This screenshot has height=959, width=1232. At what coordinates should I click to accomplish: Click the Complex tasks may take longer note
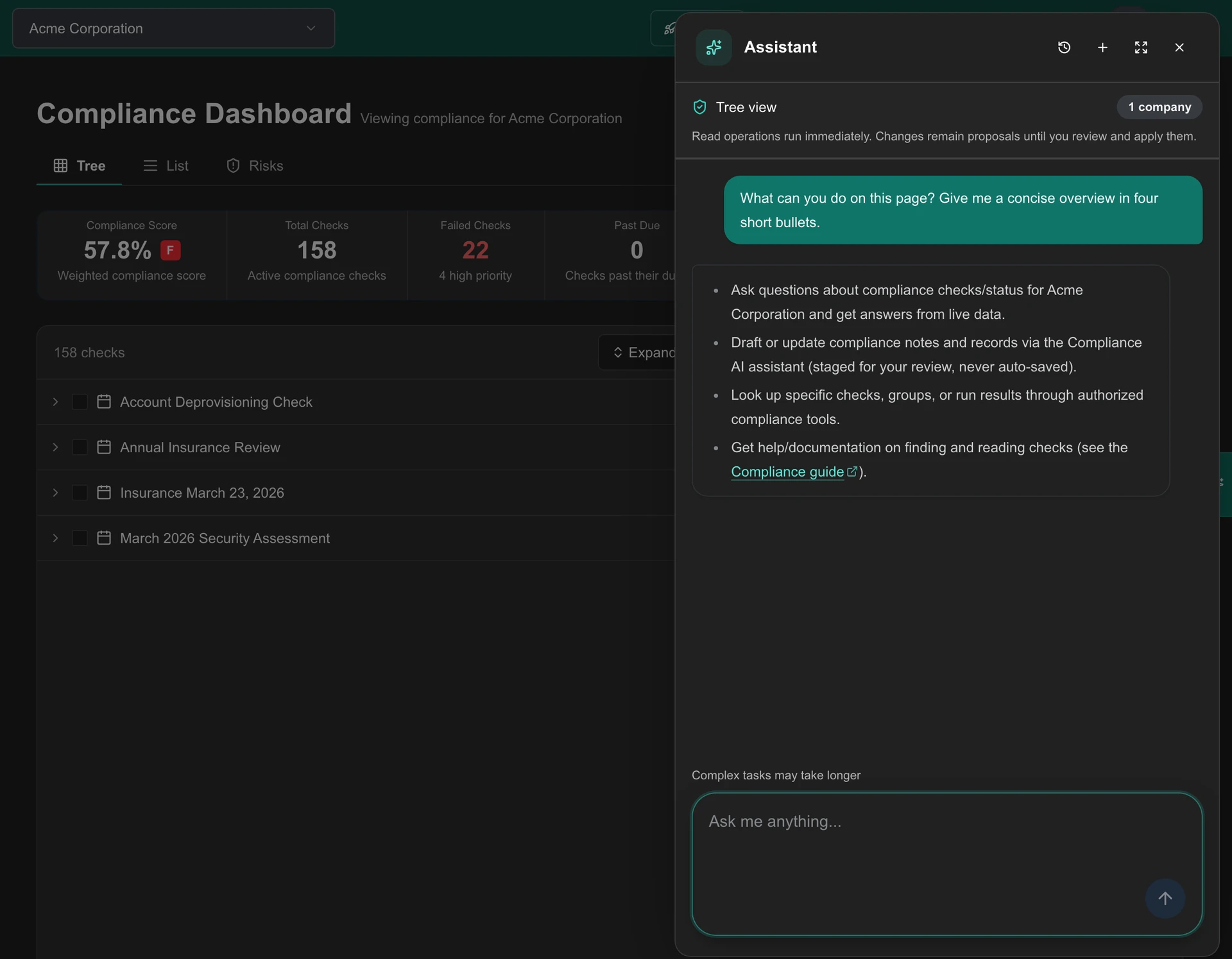pos(776,775)
